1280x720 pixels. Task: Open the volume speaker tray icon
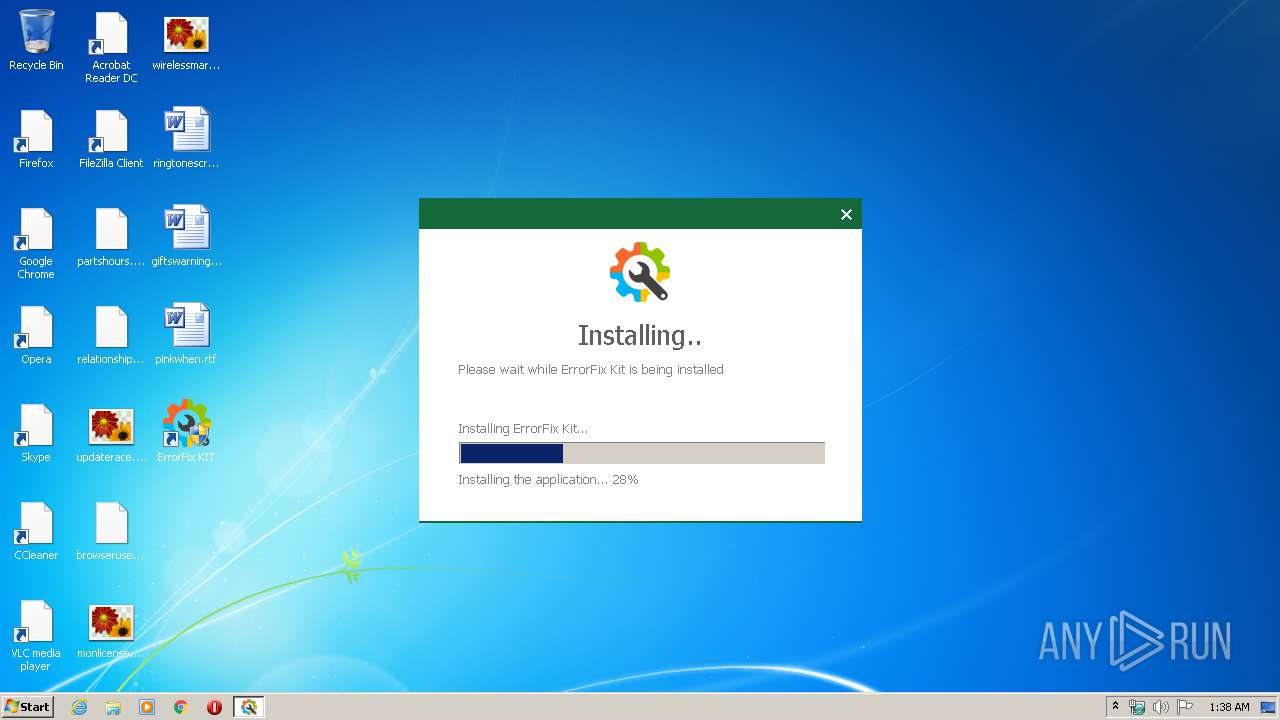tap(1161, 707)
